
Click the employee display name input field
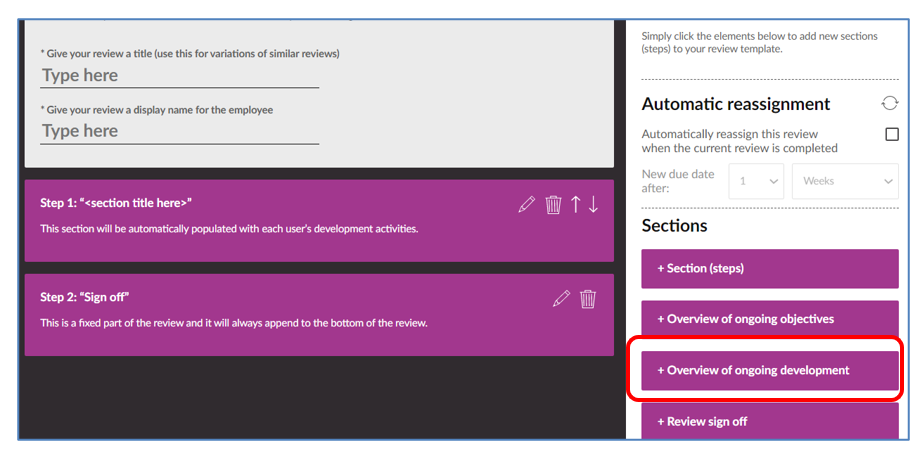pos(180,131)
